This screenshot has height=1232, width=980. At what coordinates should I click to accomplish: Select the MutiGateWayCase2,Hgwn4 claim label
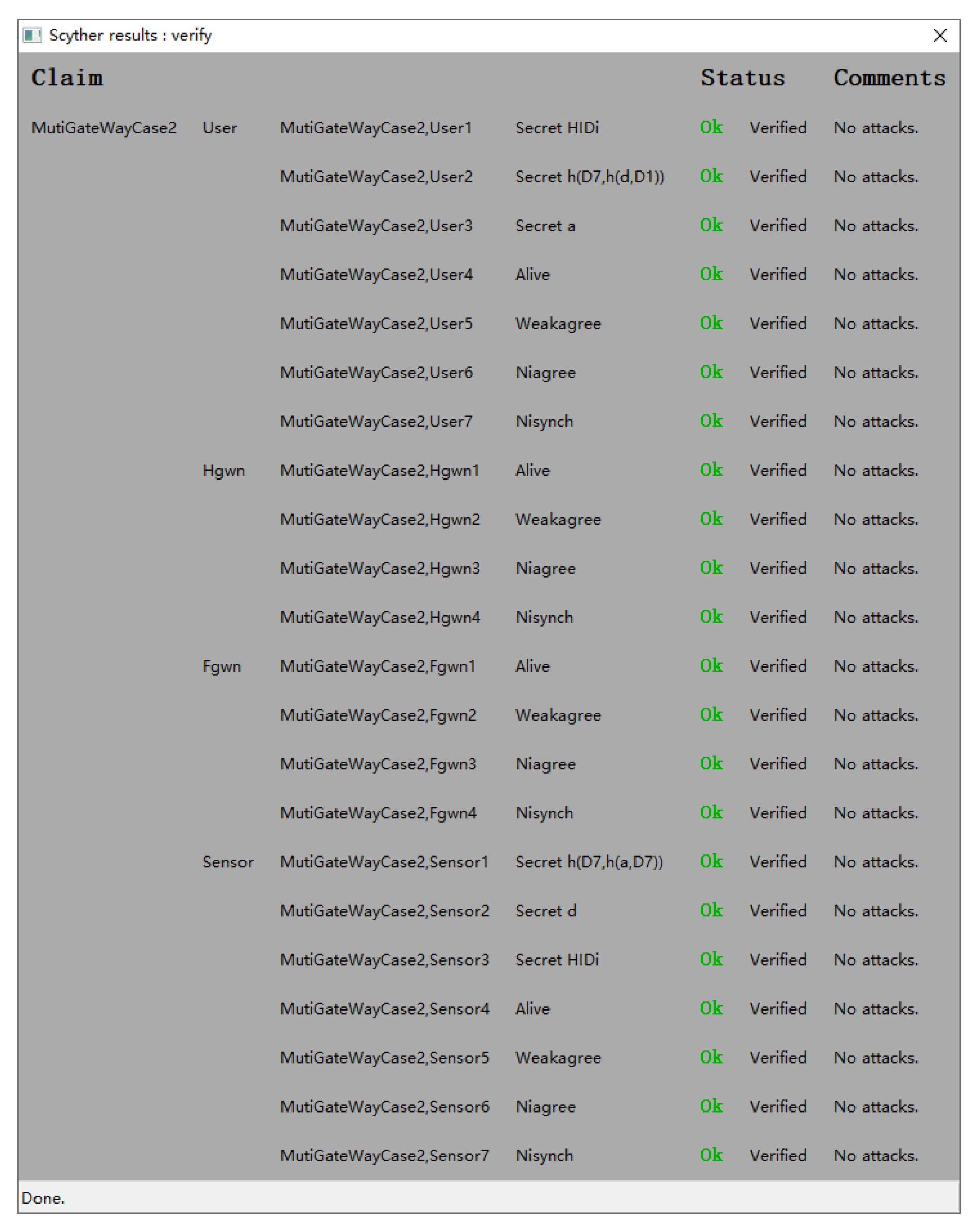(x=380, y=617)
